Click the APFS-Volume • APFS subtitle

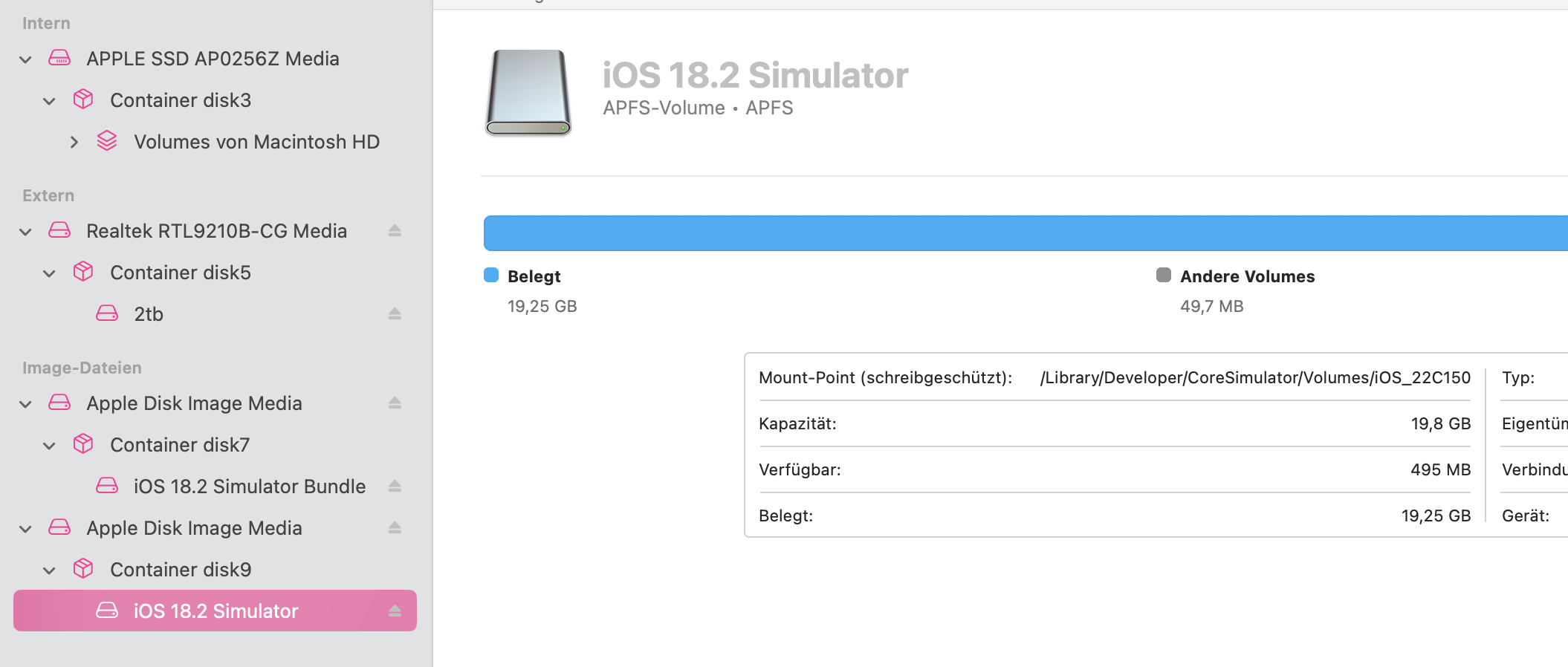pos(698,108)
